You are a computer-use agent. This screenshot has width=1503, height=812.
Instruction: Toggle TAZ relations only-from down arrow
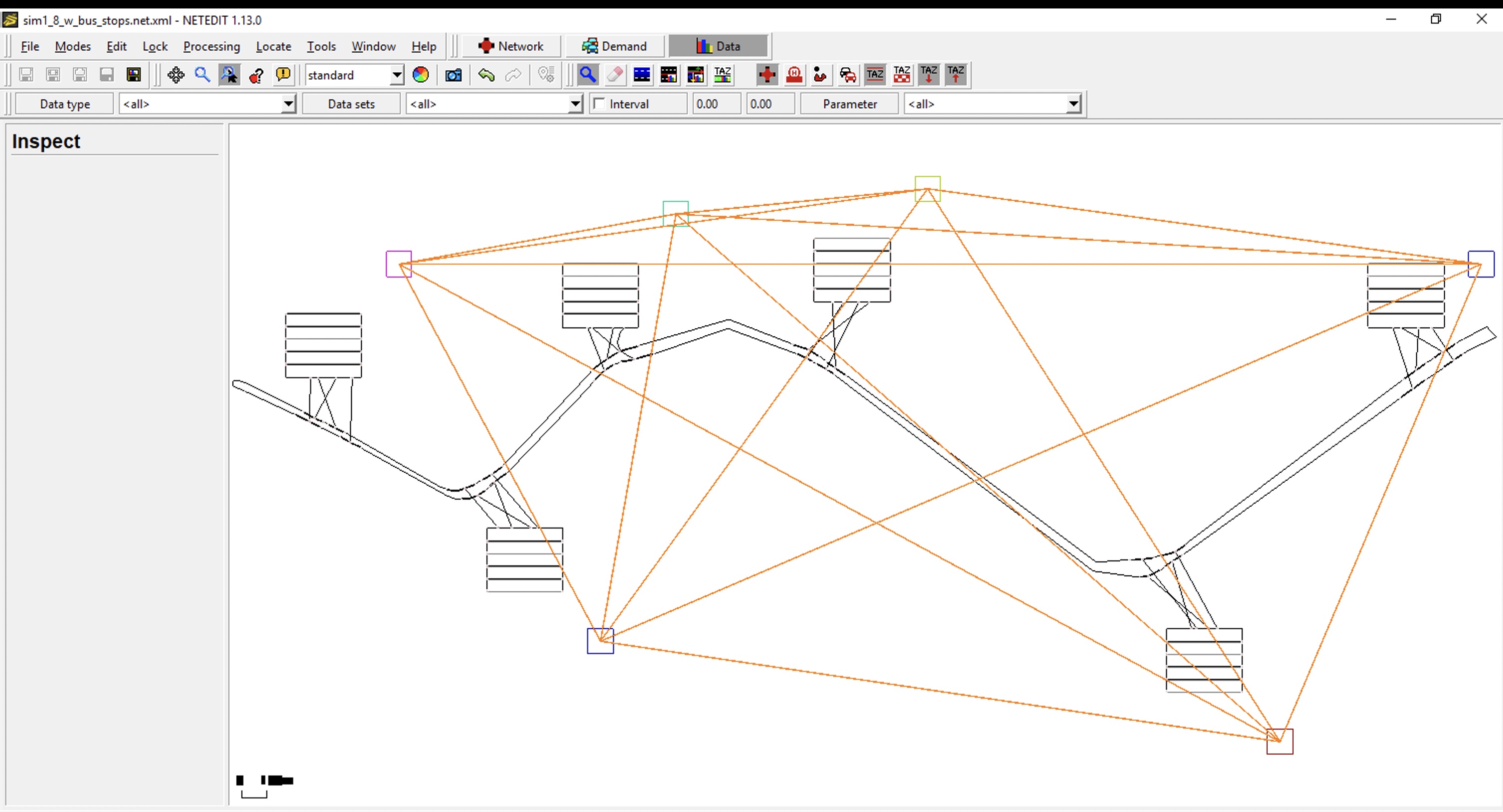pyautogui.click(x=929, y=75)
